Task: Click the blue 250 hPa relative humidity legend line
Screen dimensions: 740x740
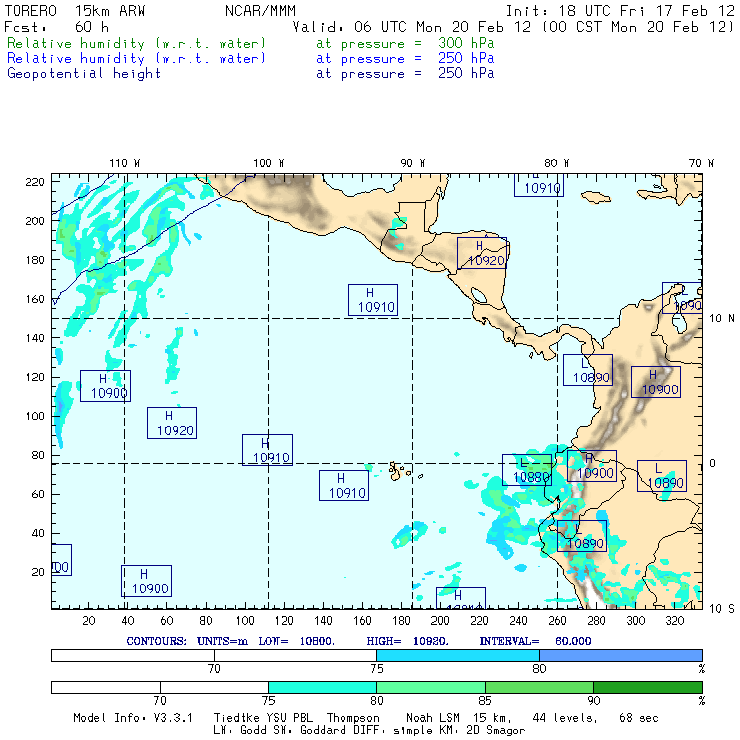Action: [x=137, y=59]
